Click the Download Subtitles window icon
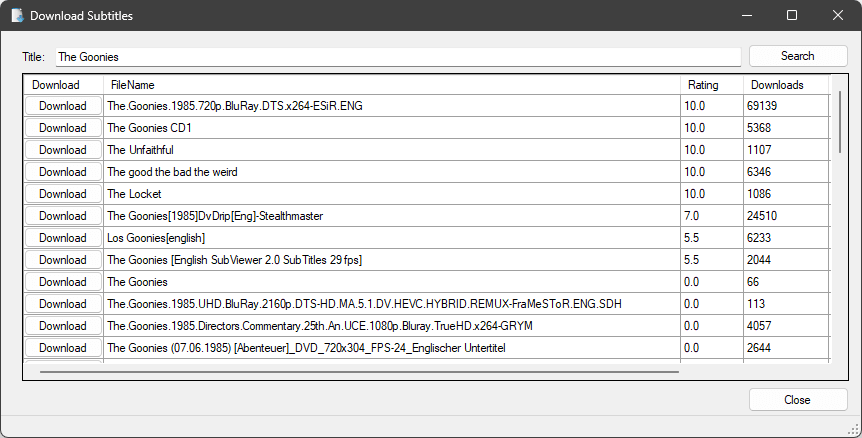 coord(18,15)
